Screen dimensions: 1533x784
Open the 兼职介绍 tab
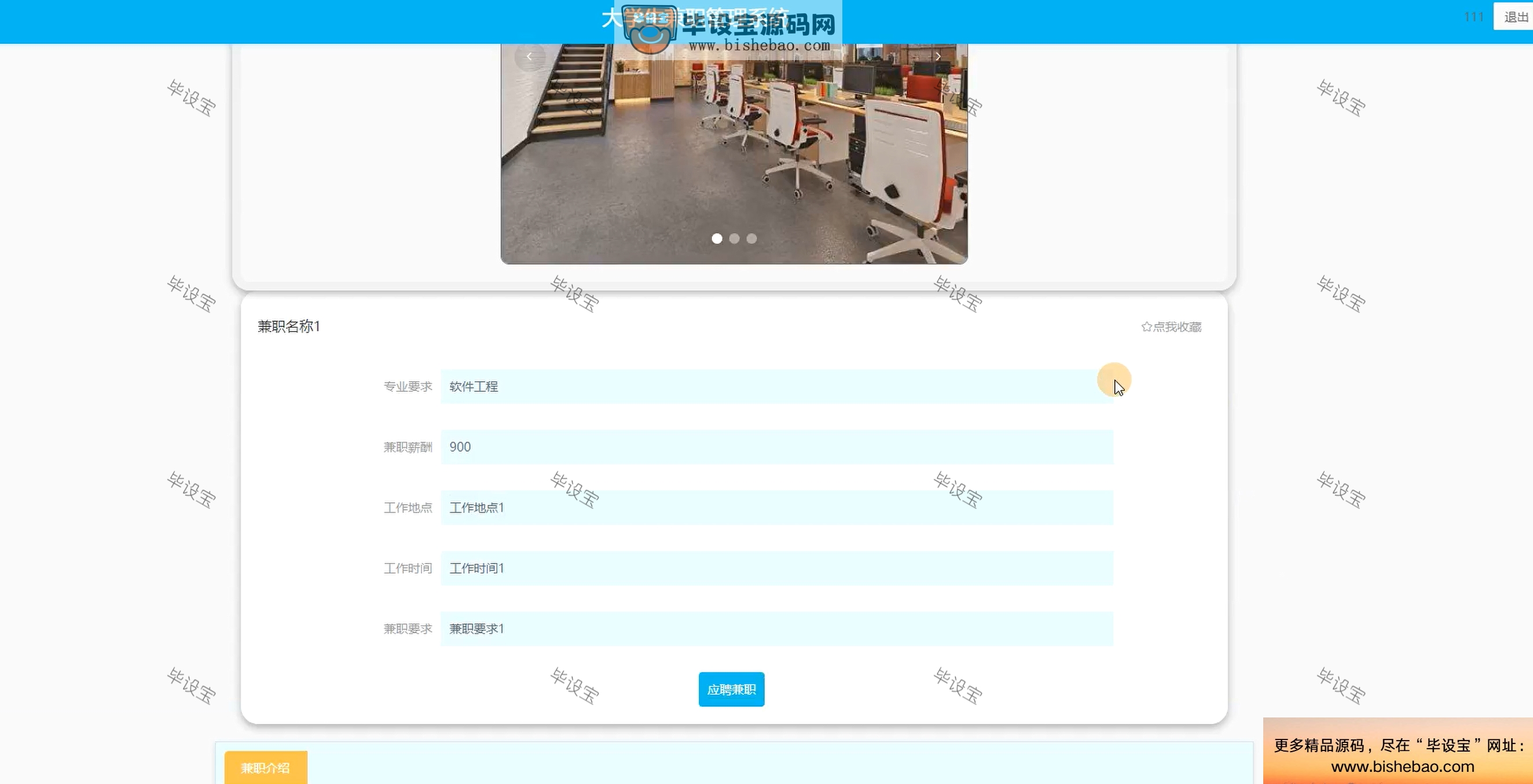coord(265,767)
